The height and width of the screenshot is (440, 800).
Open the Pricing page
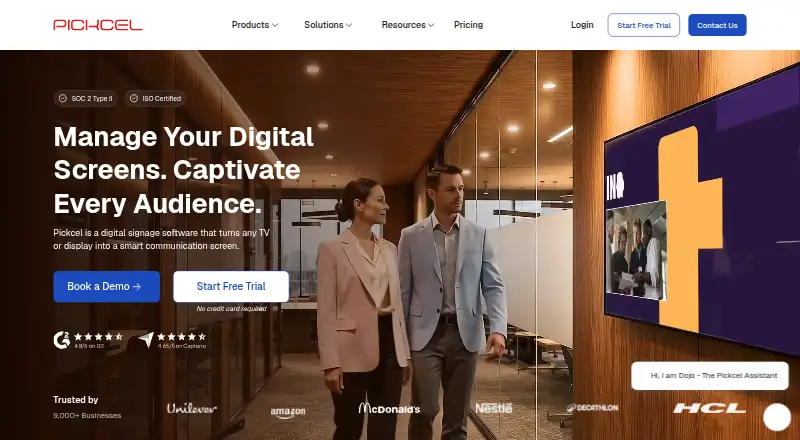[468, 25]
